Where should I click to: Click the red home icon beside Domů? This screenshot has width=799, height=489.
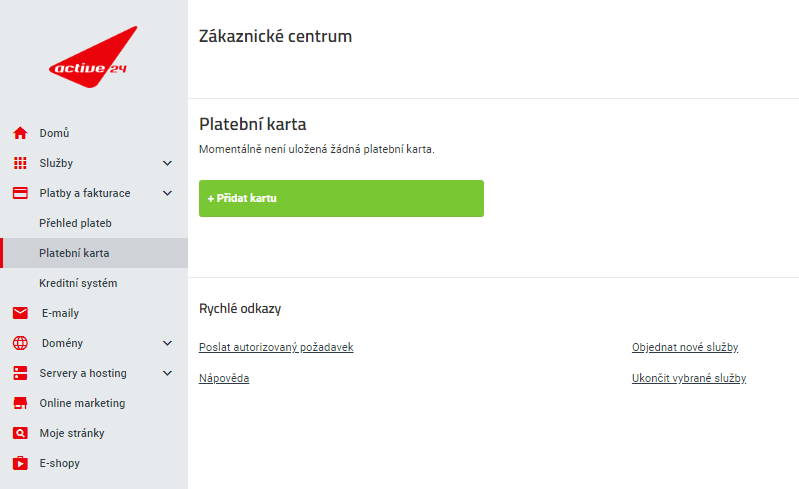(20, 133)
